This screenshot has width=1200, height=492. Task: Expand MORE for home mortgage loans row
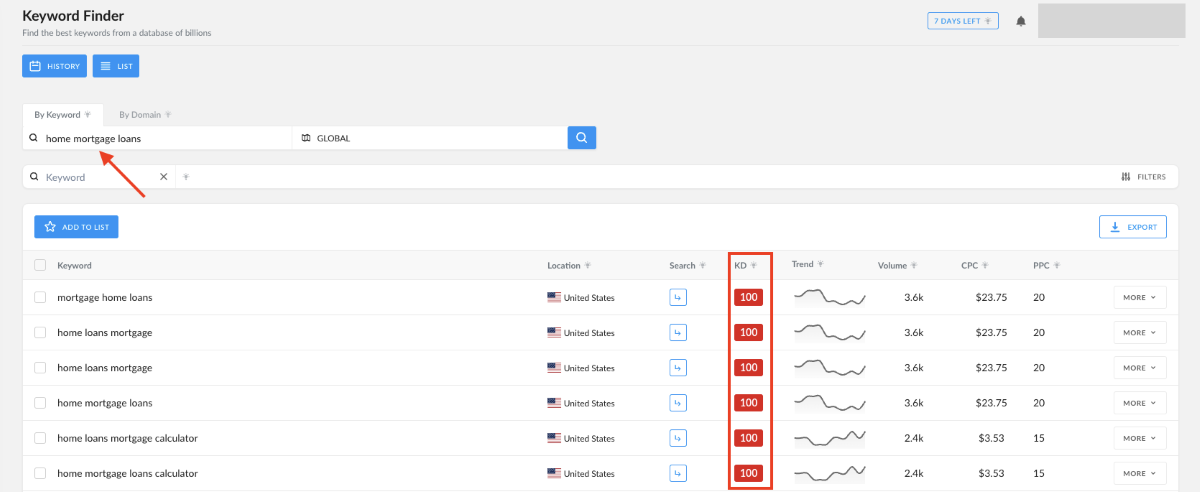[1140, 403]
